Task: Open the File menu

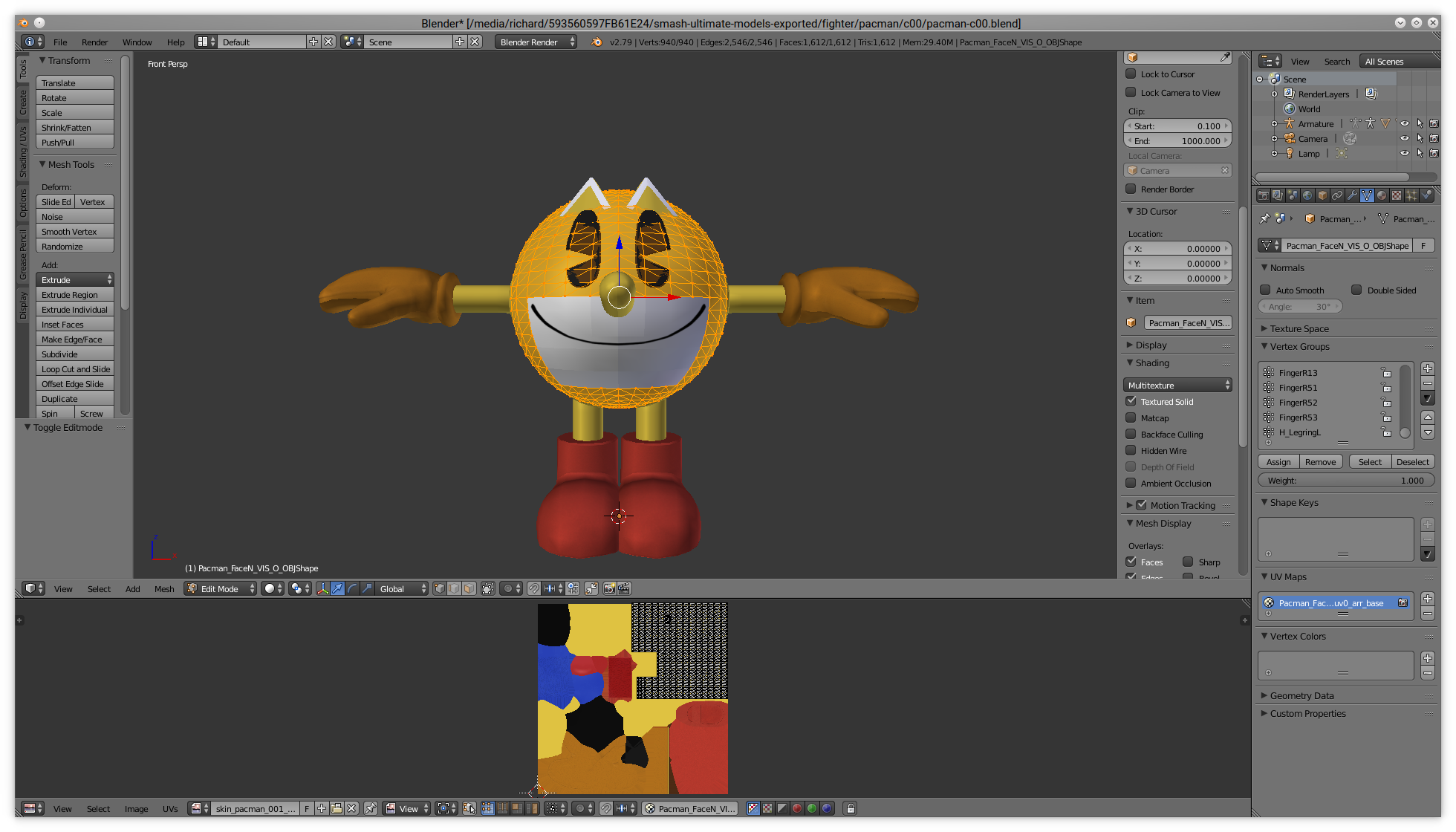Action: pos(60,42)
